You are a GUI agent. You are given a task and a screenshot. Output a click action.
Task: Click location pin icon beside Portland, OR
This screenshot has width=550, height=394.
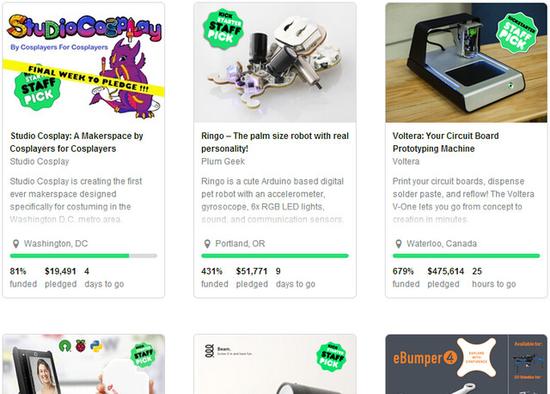click(x=207, y=243)
